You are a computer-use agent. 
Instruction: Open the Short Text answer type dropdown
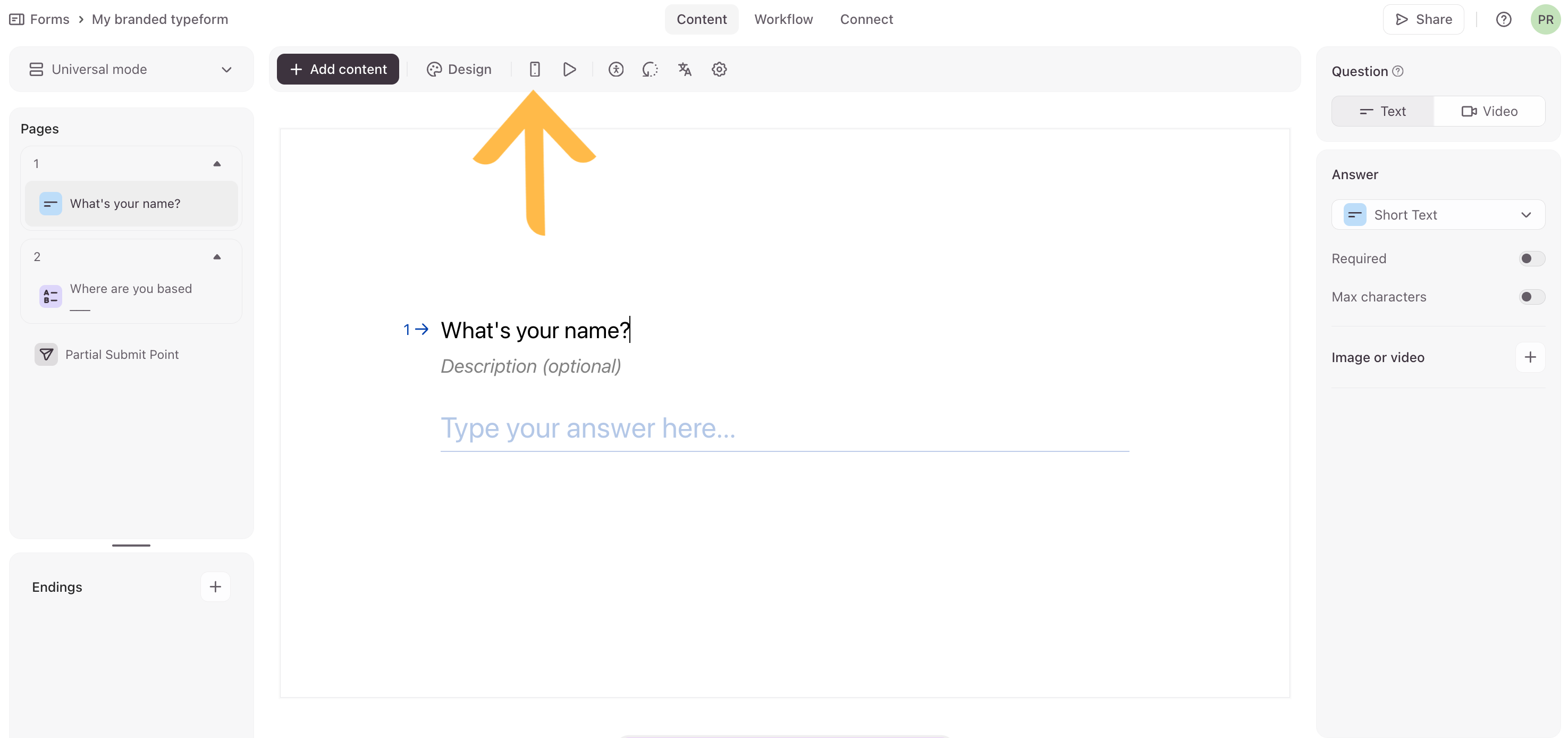point(1437,215)
